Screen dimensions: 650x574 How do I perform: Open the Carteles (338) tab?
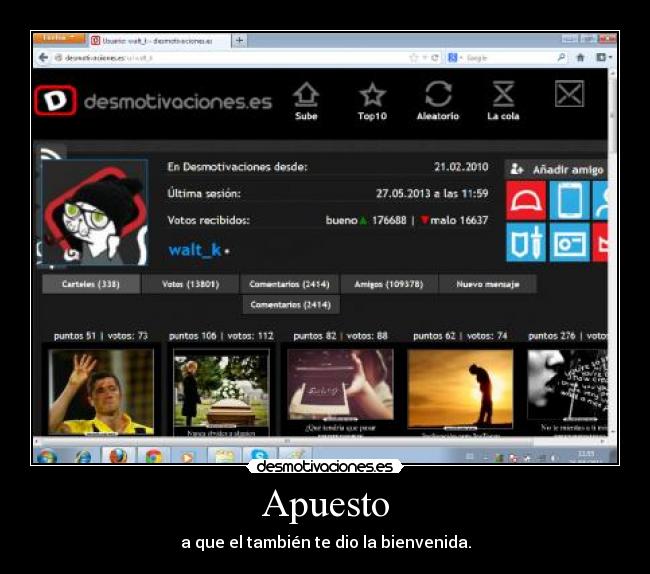[91, 284]
